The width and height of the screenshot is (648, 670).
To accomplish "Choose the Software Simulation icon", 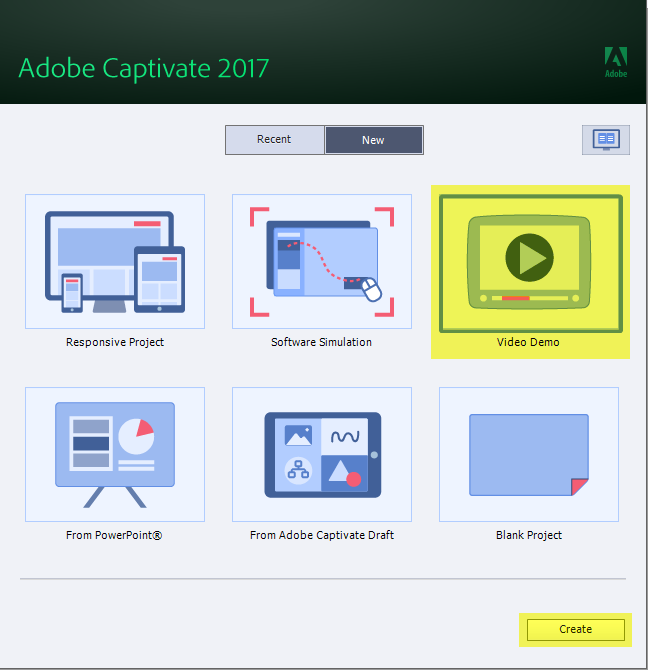I will tap(322, 261).
